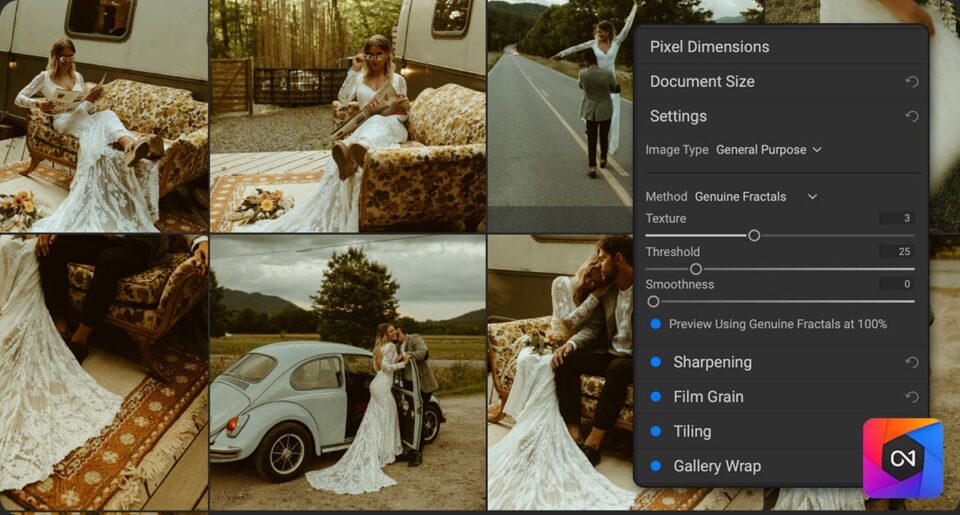Image resolution: width=960 pixels, height=515 pixels.
Task: Toggle Preview Using Genuine Fractals at 100%
Action: tap(656, 324)
